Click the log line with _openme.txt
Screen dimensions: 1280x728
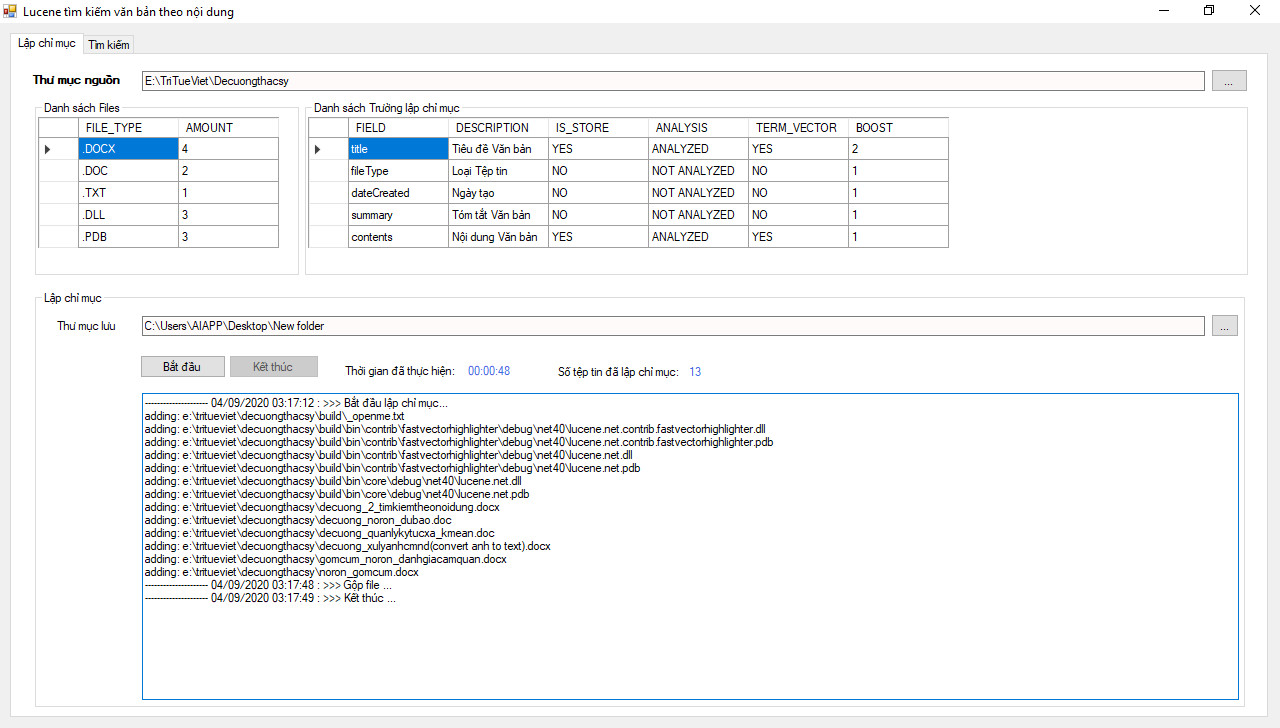[275, 416]
